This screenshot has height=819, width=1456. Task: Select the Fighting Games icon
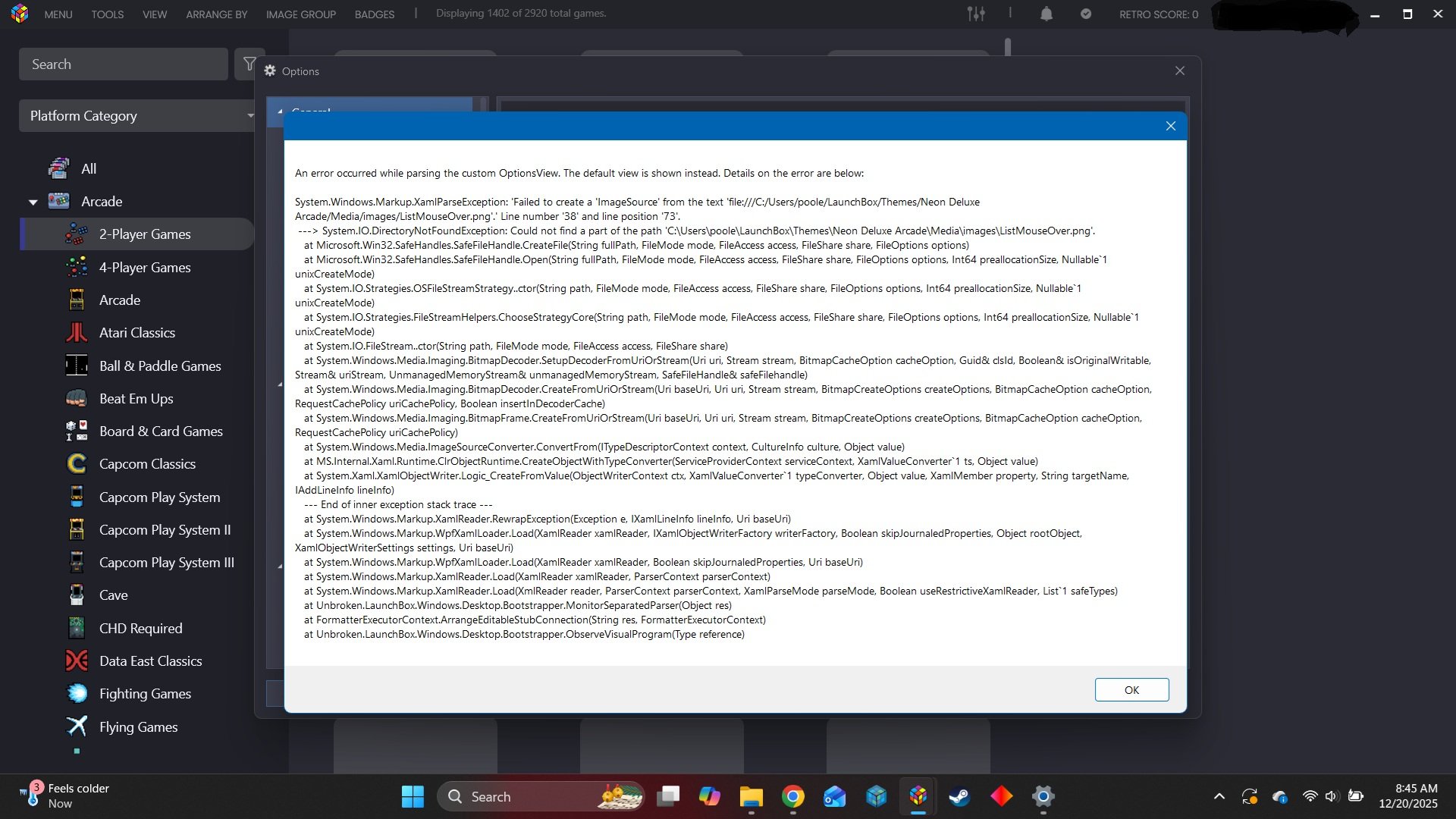coord(77,694)
